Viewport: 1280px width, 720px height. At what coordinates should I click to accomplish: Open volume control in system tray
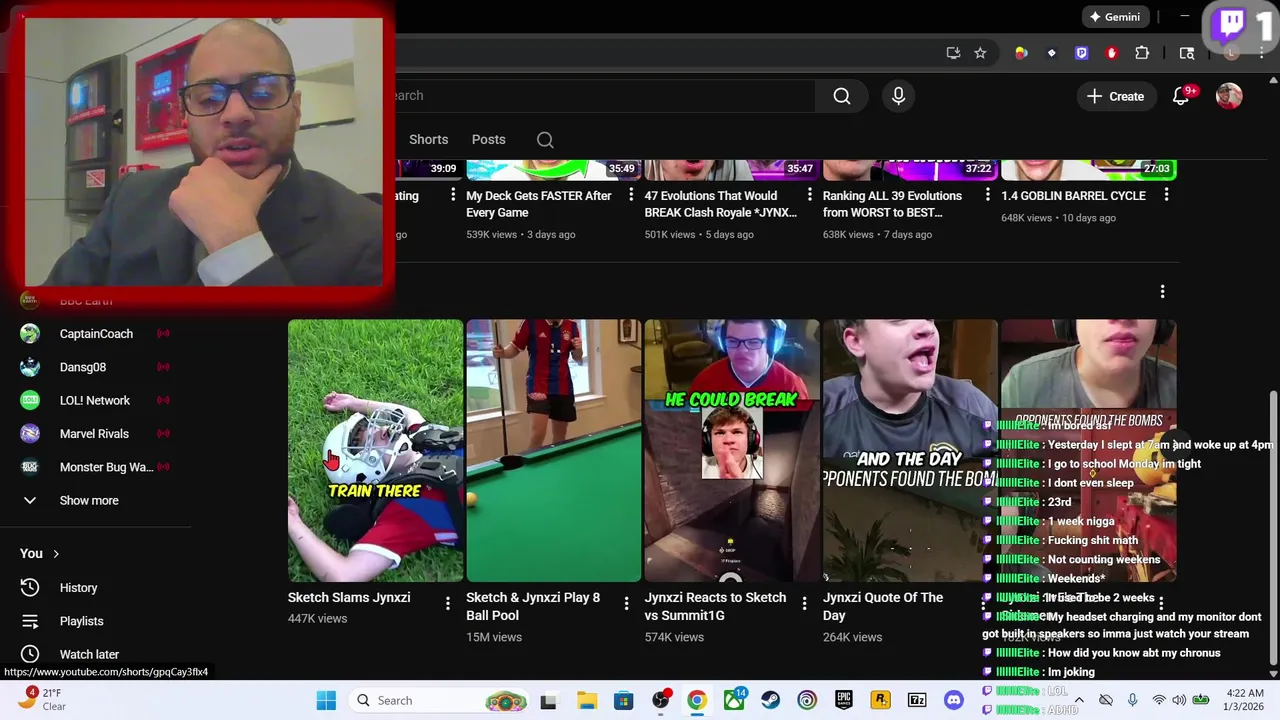coord(1180,701)
